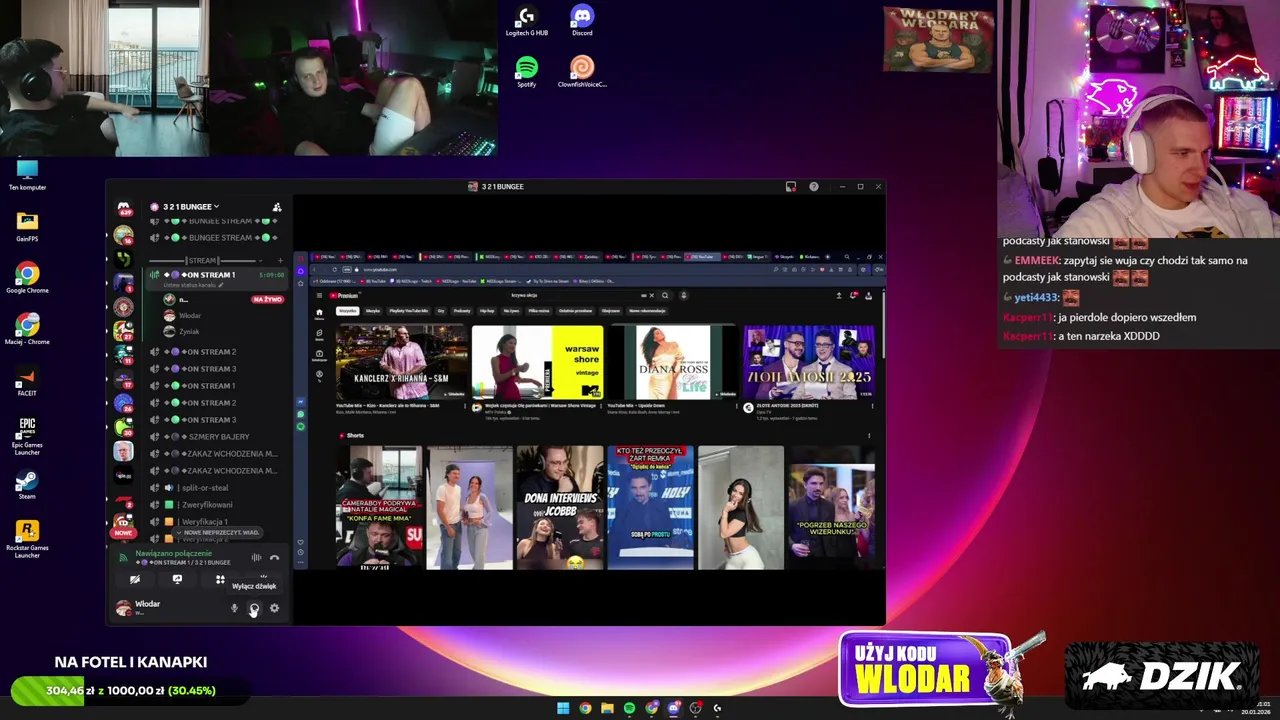Join the split-or-steal voice channel

pyautogui.click(x=218, y=488)
